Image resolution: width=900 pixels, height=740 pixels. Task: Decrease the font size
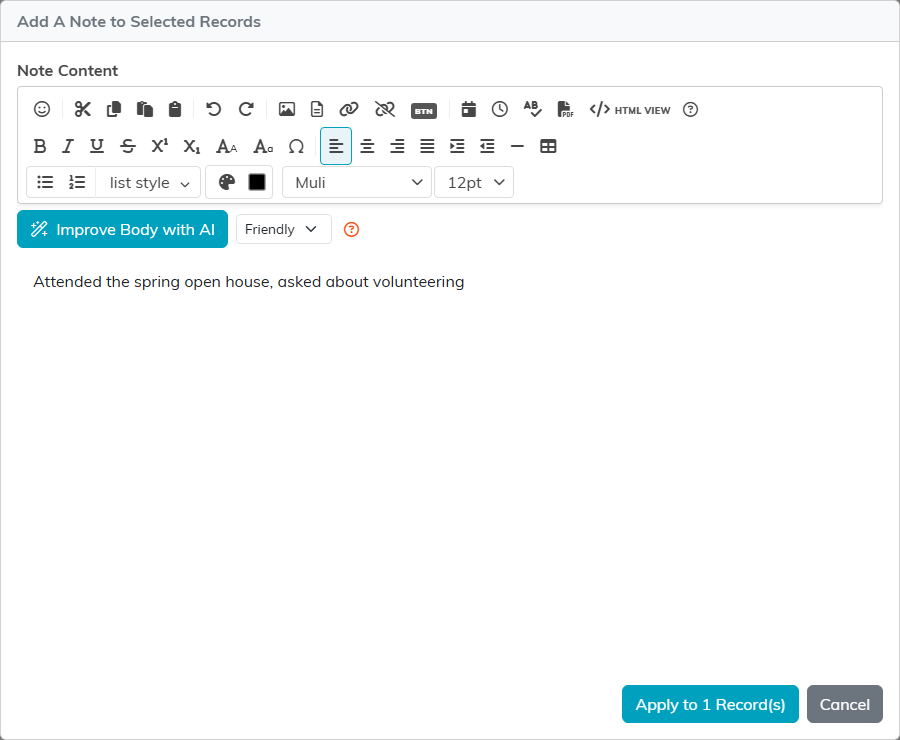(x=263, y=146)
